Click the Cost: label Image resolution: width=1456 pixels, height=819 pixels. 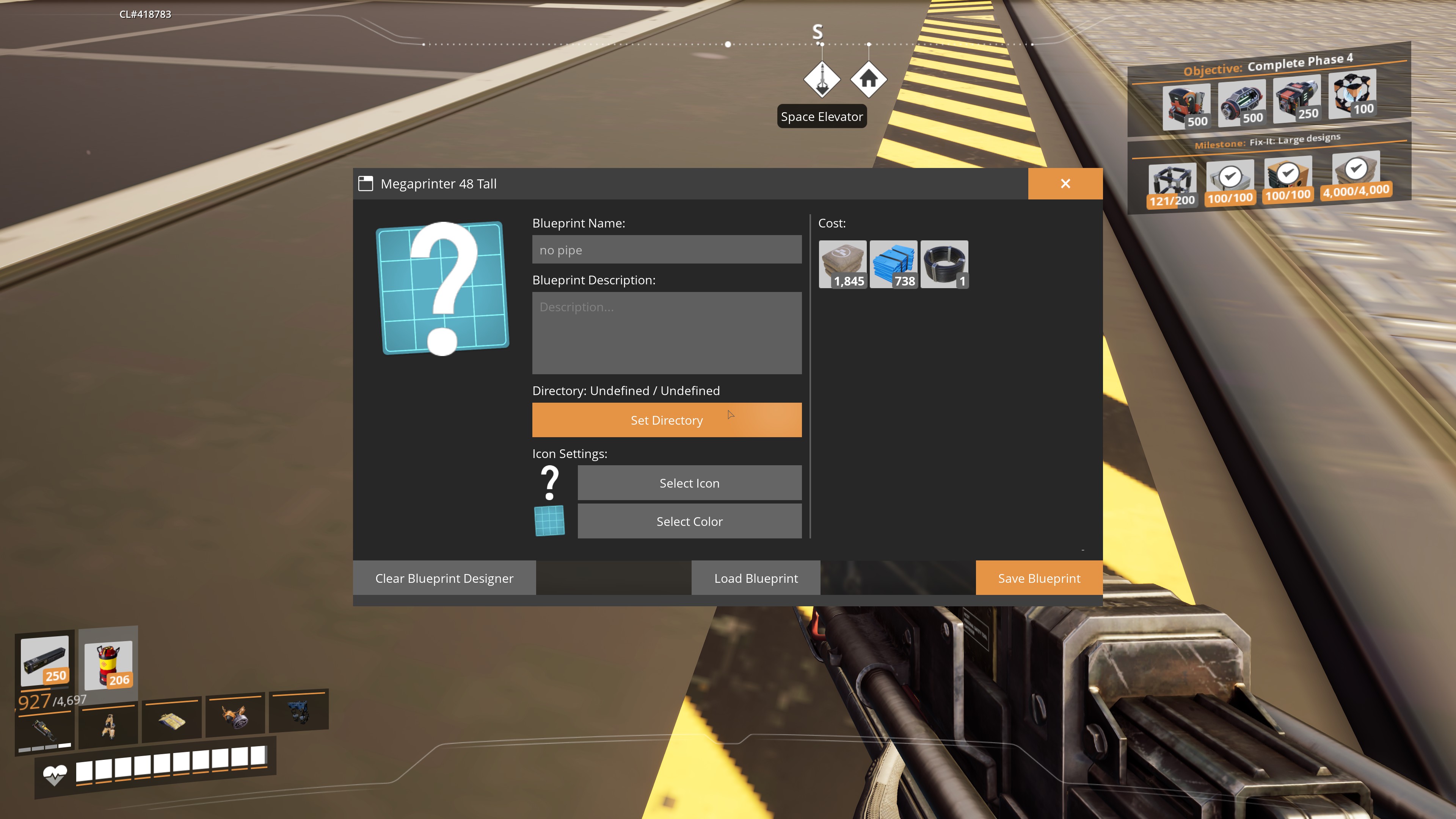click(x=832, y=223)
